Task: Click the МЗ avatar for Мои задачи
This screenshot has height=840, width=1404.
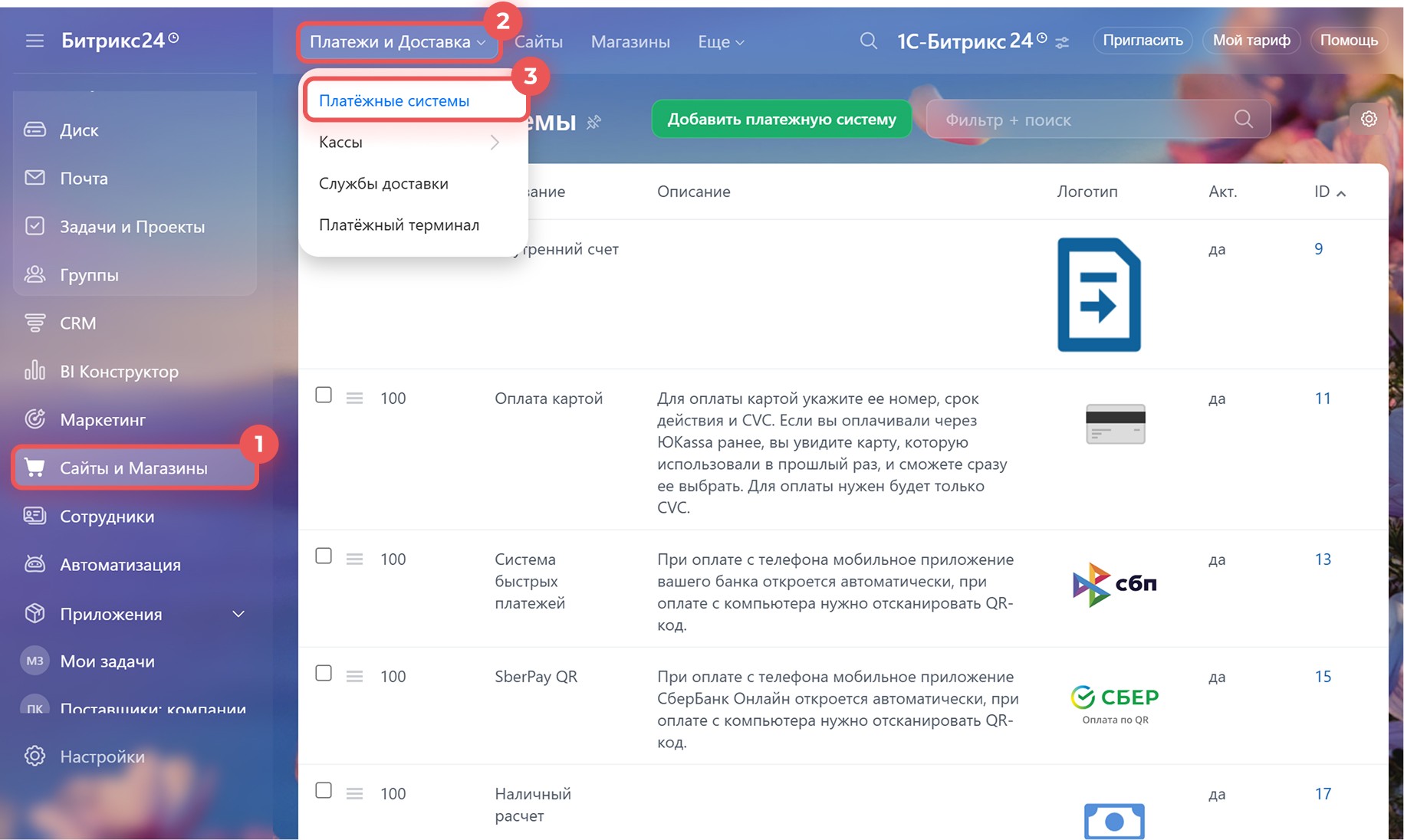Action: [x=35, y=661]
